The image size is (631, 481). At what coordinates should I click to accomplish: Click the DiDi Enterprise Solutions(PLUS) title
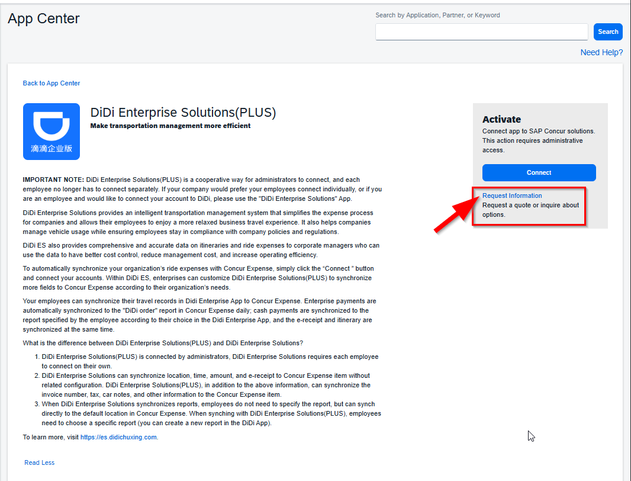coord(183,112)
